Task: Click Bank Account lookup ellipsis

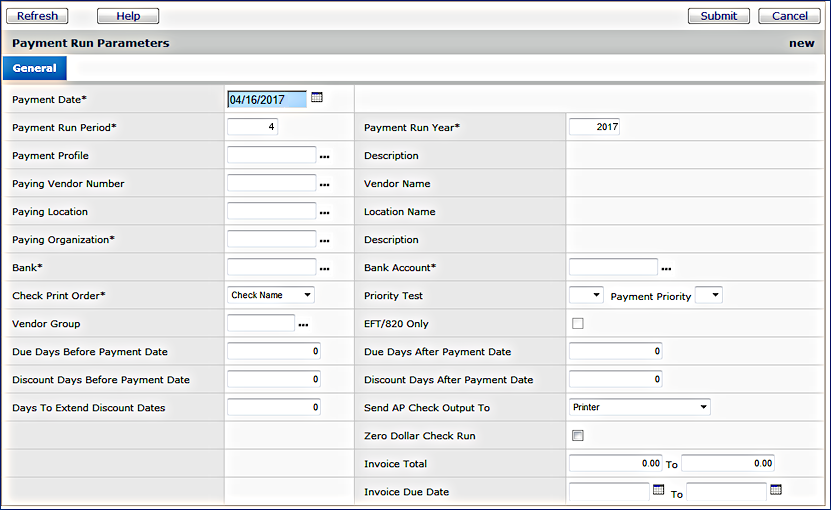Action: [666, 269]
